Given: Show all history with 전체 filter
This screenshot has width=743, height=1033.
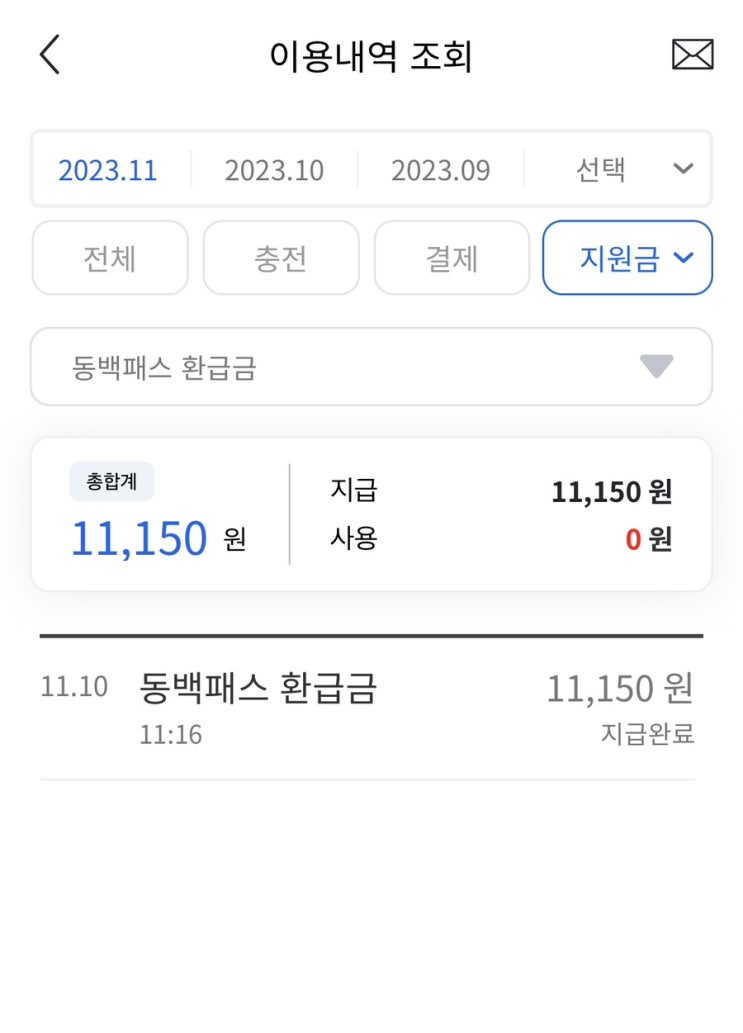Looking at the screenshot, I should pos(110,258).
